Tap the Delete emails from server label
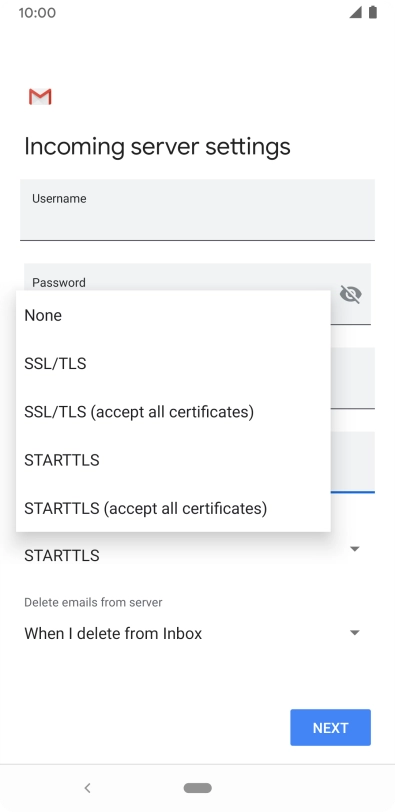Viewport: 395px width, 812px height. [93, 602]
